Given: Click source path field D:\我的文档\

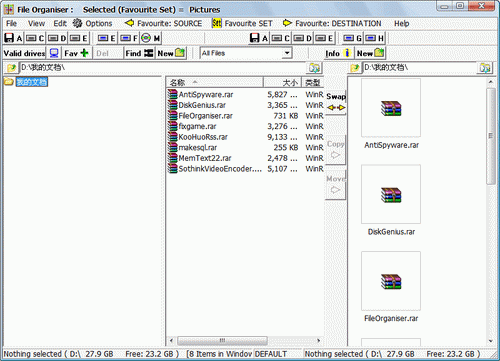Looking at the screenshot, I should click(x=163, y=68).
